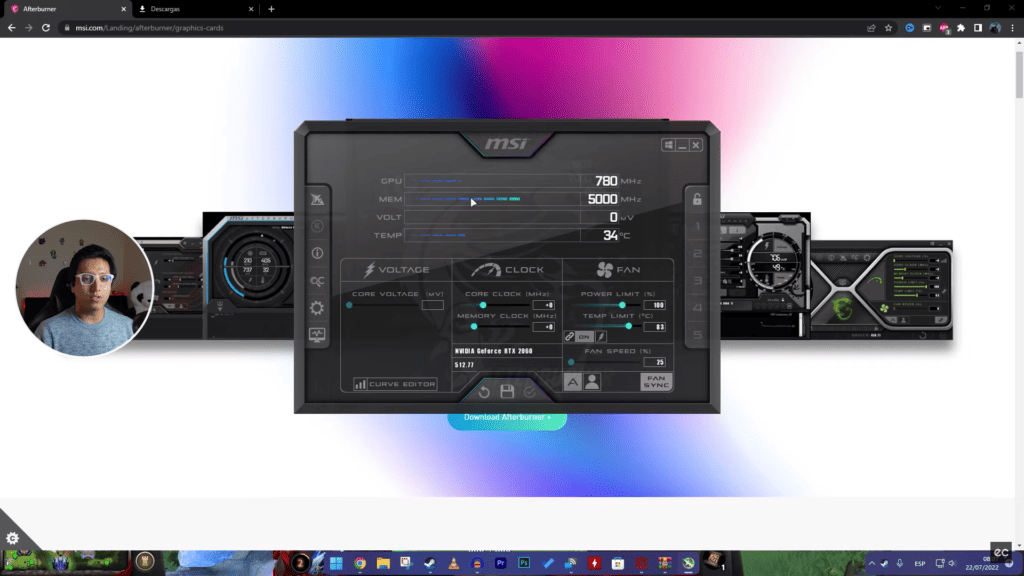Select profile slot 1 in Afterburner
The image size is (1024, 576).
697,226
